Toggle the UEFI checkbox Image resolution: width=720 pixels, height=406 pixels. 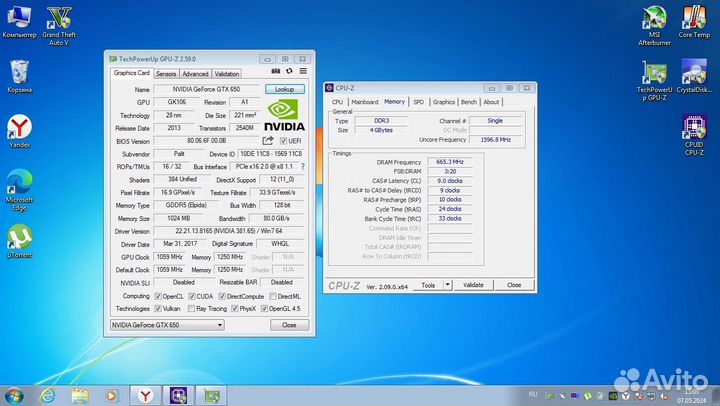point(283,141)
